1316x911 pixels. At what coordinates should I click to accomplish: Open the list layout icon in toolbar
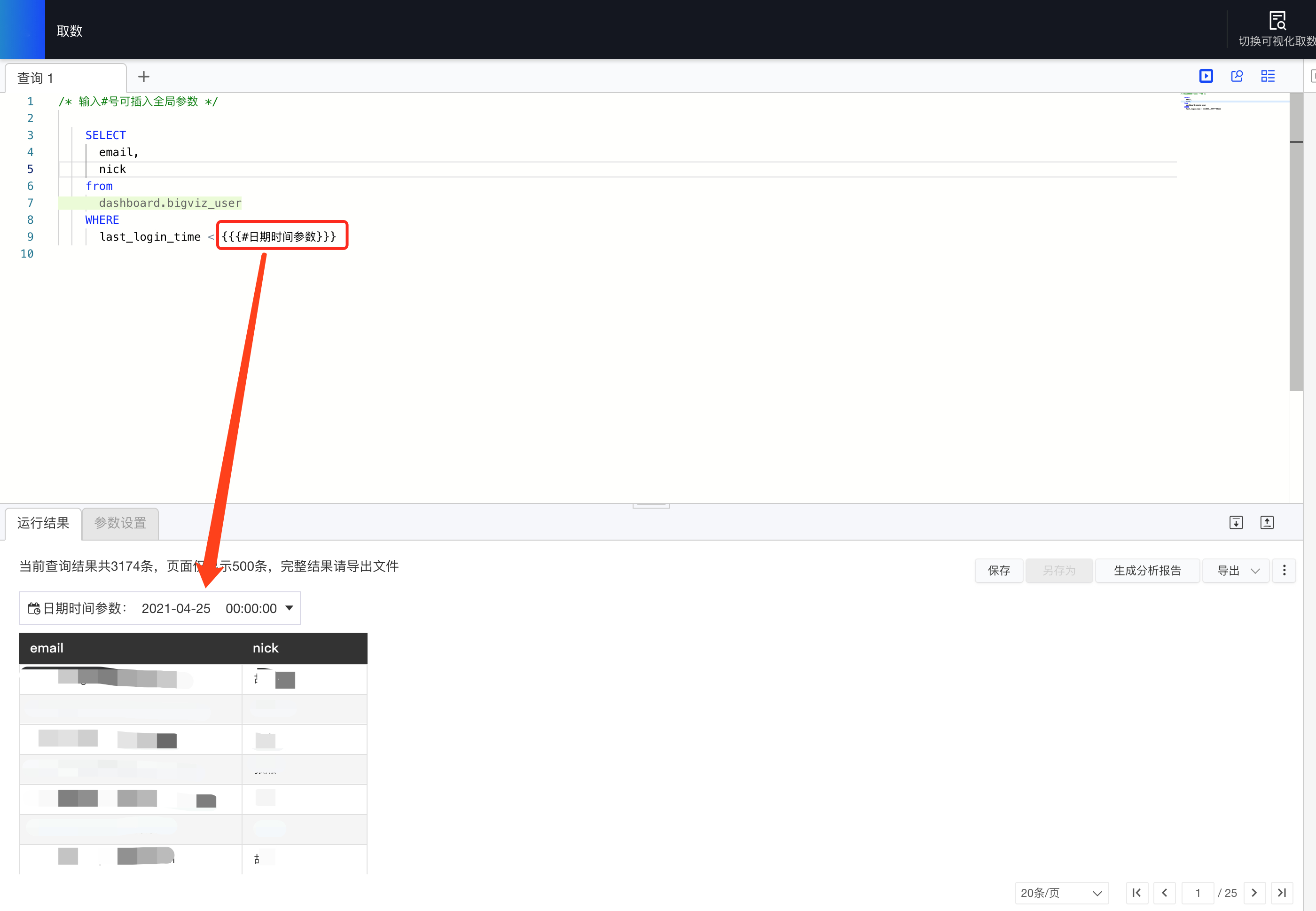(x=1268, y=76)
